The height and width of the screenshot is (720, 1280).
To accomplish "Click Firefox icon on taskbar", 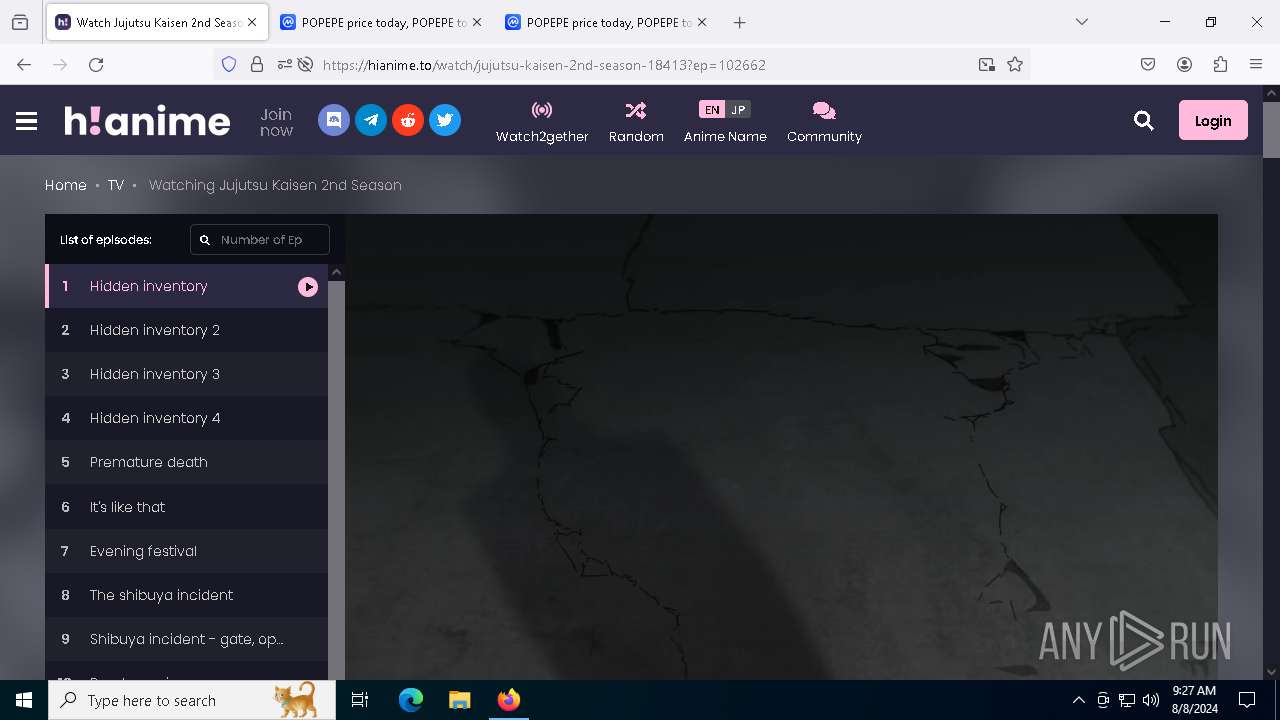I will (509, 700).
